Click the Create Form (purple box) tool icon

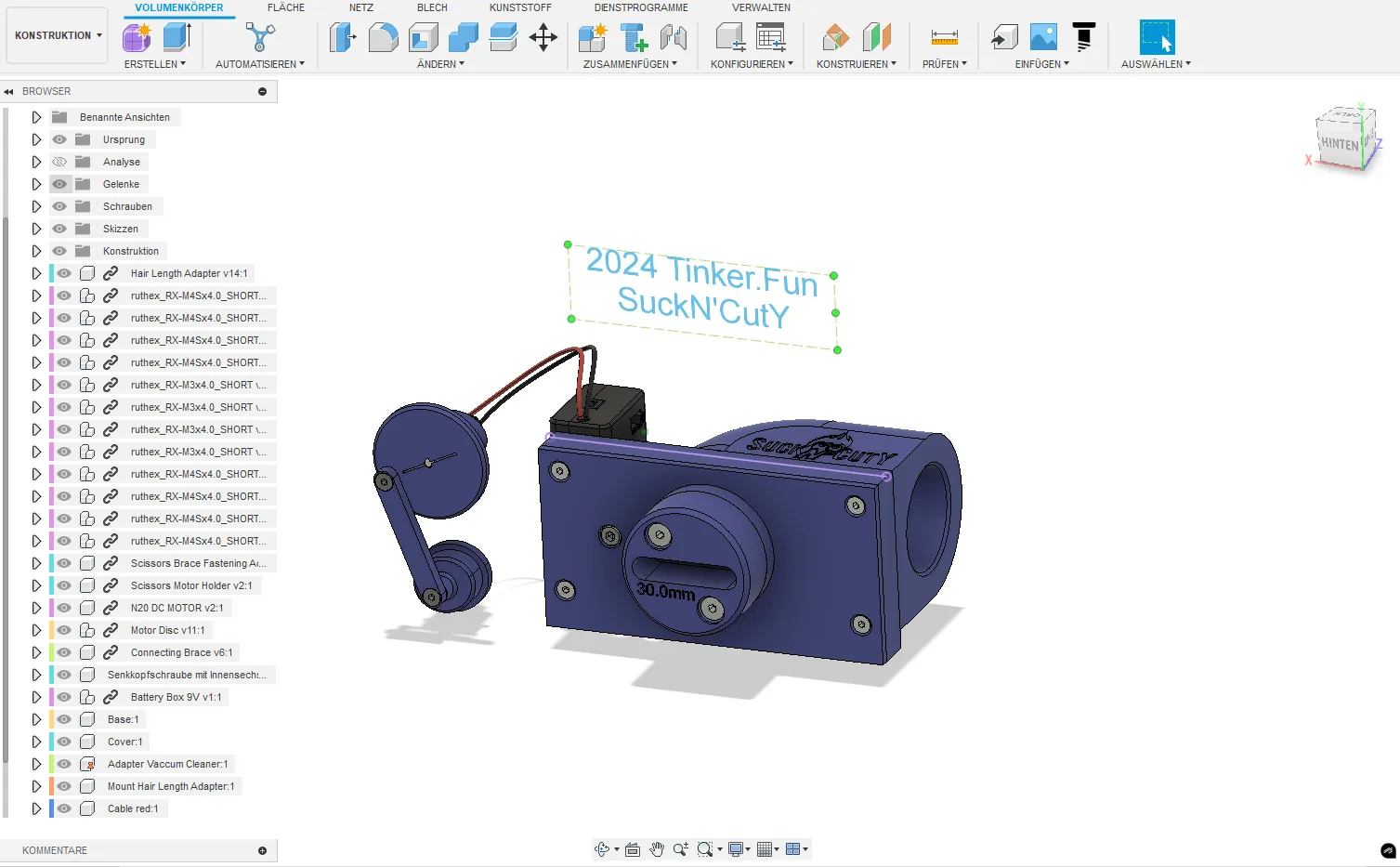(137, 37)
